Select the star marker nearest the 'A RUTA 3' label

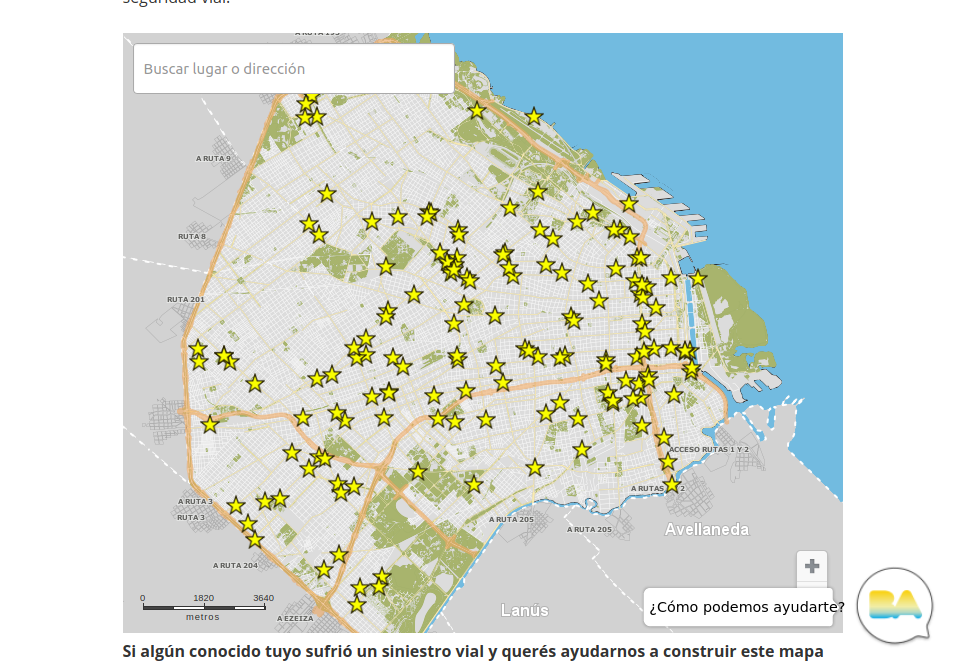click(235, 505)
